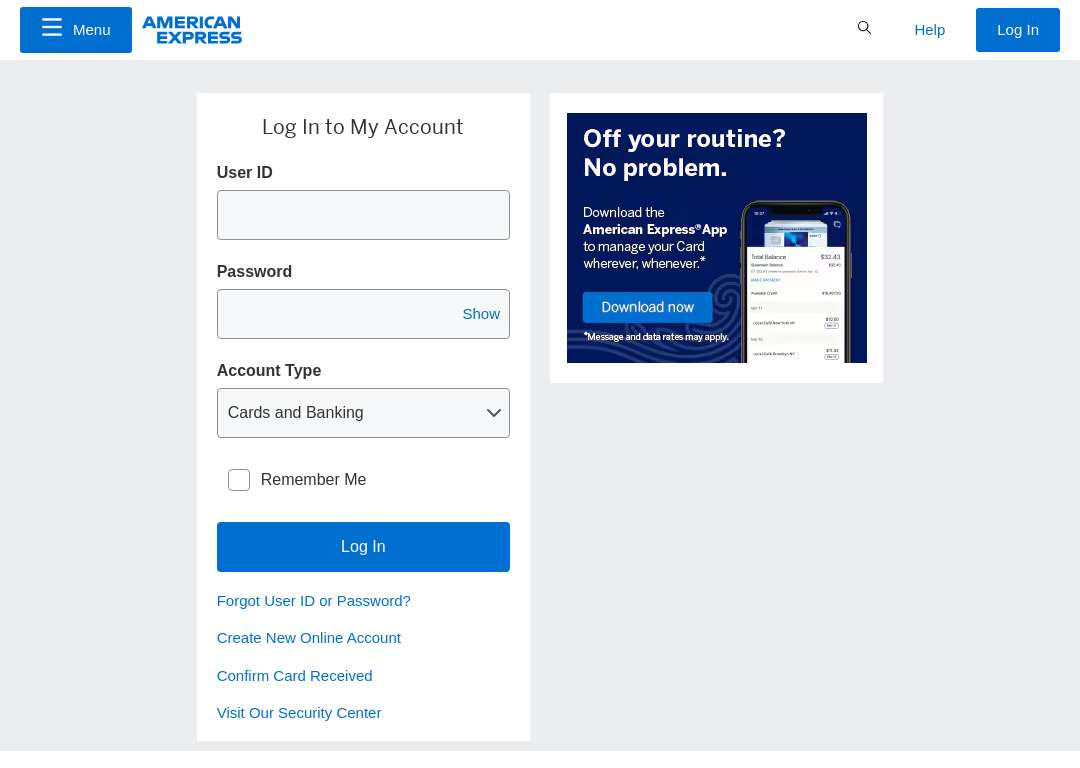Viewport: 1080px width, 768px height.
Task: Enable the Remember Me checkbox
Action: click(239, 480)
